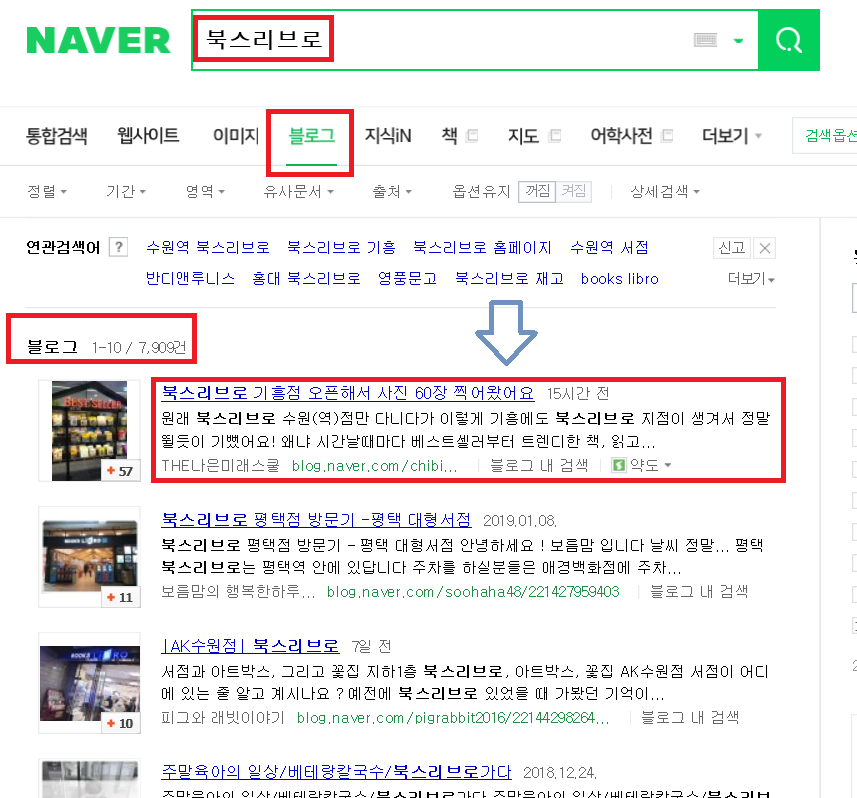Click 블로그 내 검색 for THE나은미래스쿨 result

click(539, 466)
